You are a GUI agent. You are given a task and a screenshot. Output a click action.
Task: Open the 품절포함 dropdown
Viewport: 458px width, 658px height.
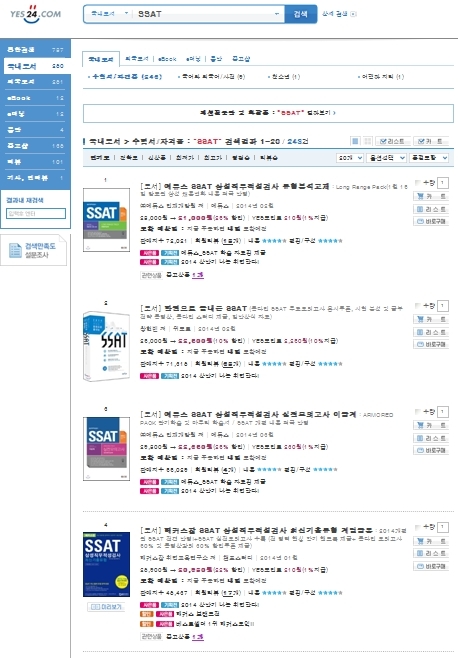click(x=429, y=158)
